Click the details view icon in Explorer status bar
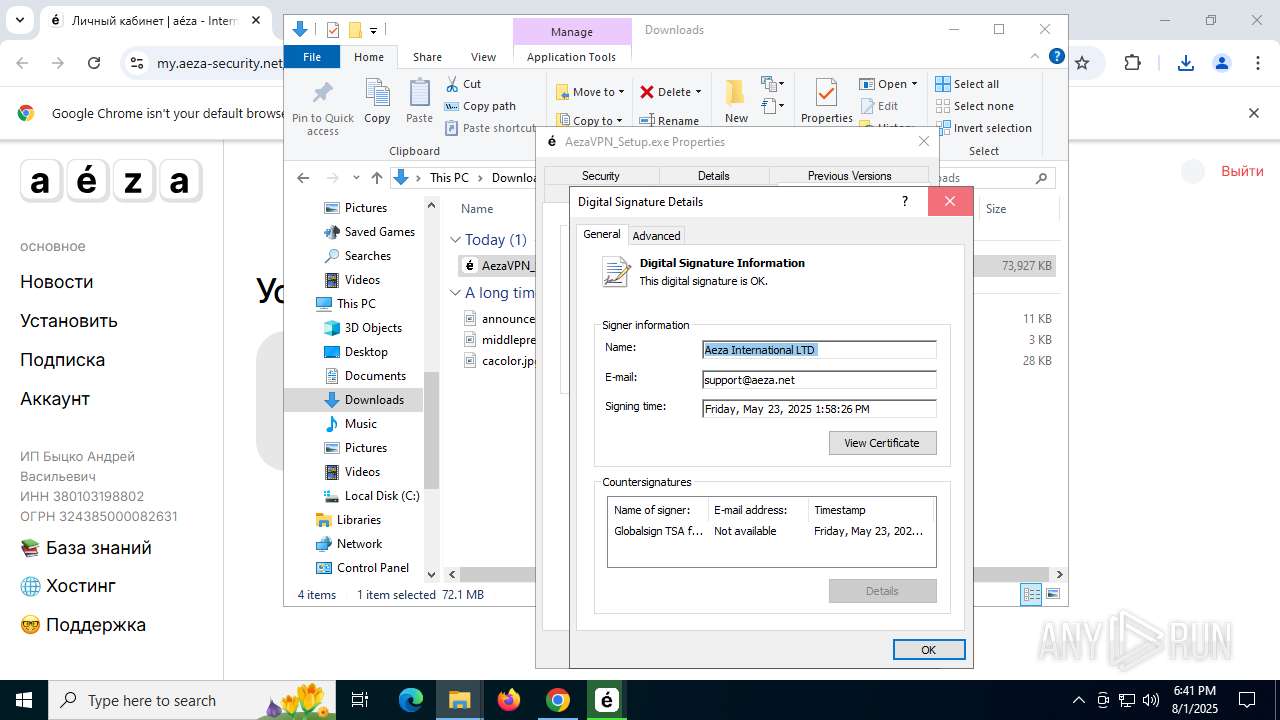Image resolution: width=1280 pixels, height=720 pixels. (x=1031, y=594)
